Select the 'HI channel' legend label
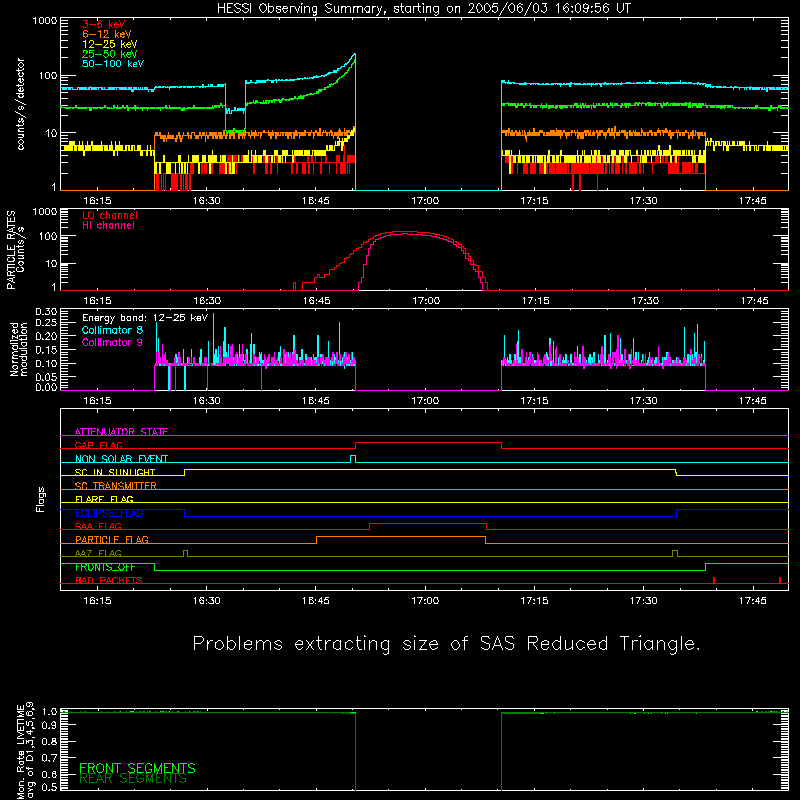 (x=108, y=226)
